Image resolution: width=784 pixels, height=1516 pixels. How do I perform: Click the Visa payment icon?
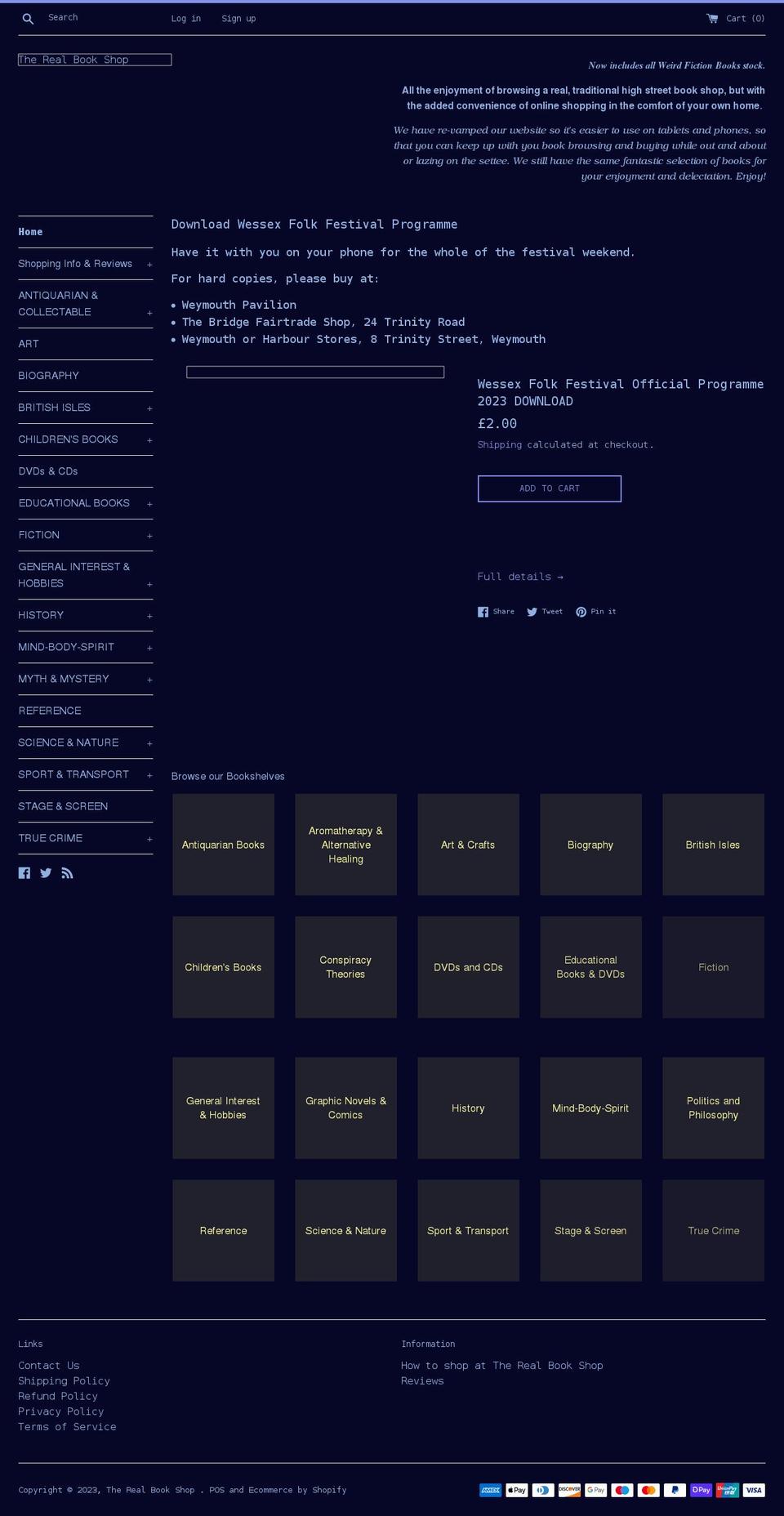point(754,1490)
